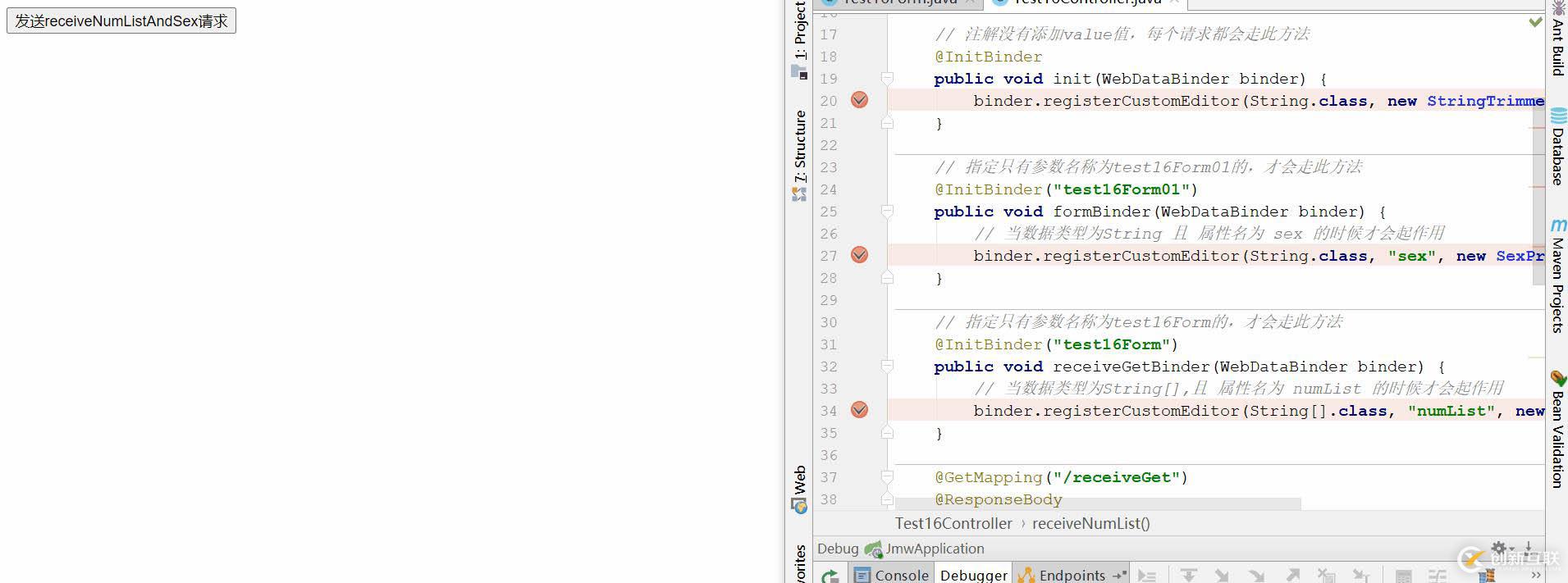Screen dimensions: 1568x583
Task: Click the Trace Current Stream Chain icon
Action: pos(1438,576)
